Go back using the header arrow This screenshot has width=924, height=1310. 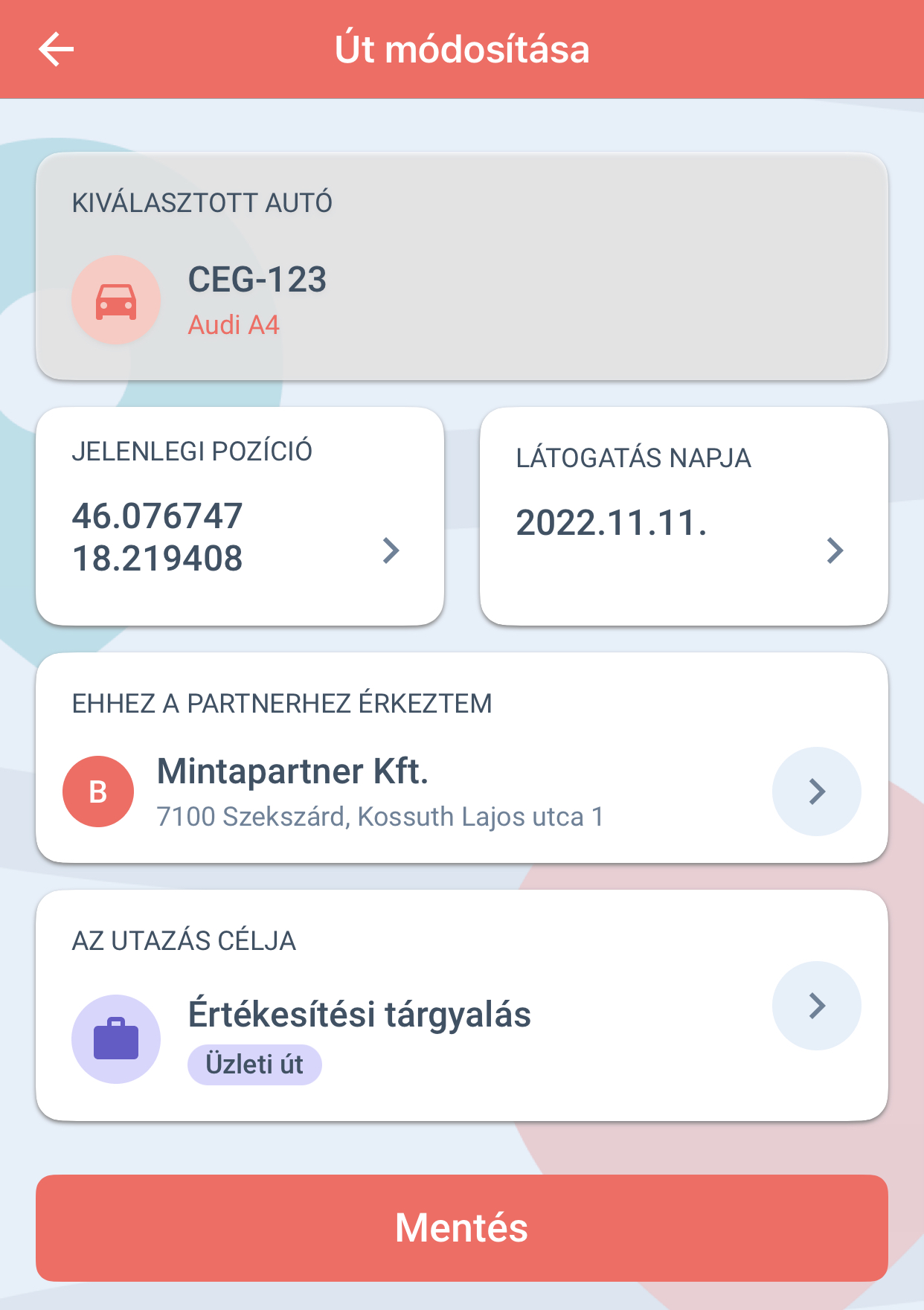click(56, 49)
